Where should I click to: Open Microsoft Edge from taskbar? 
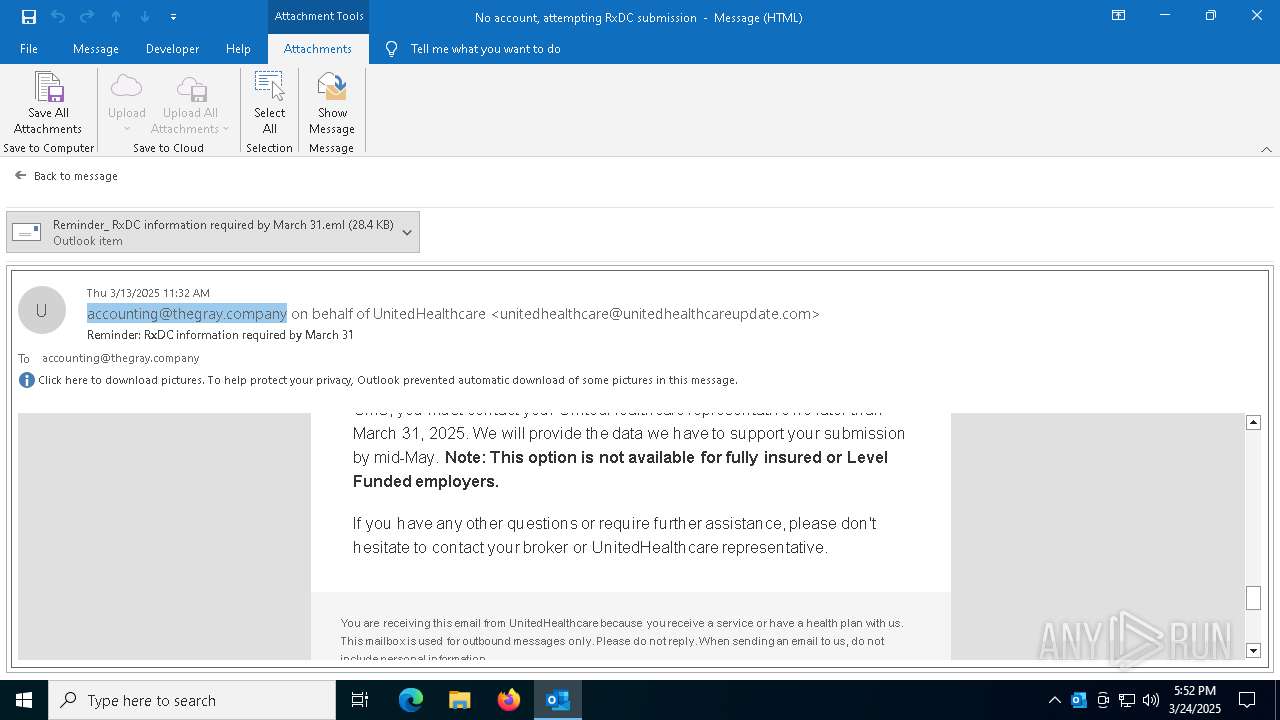coord(411,700)
